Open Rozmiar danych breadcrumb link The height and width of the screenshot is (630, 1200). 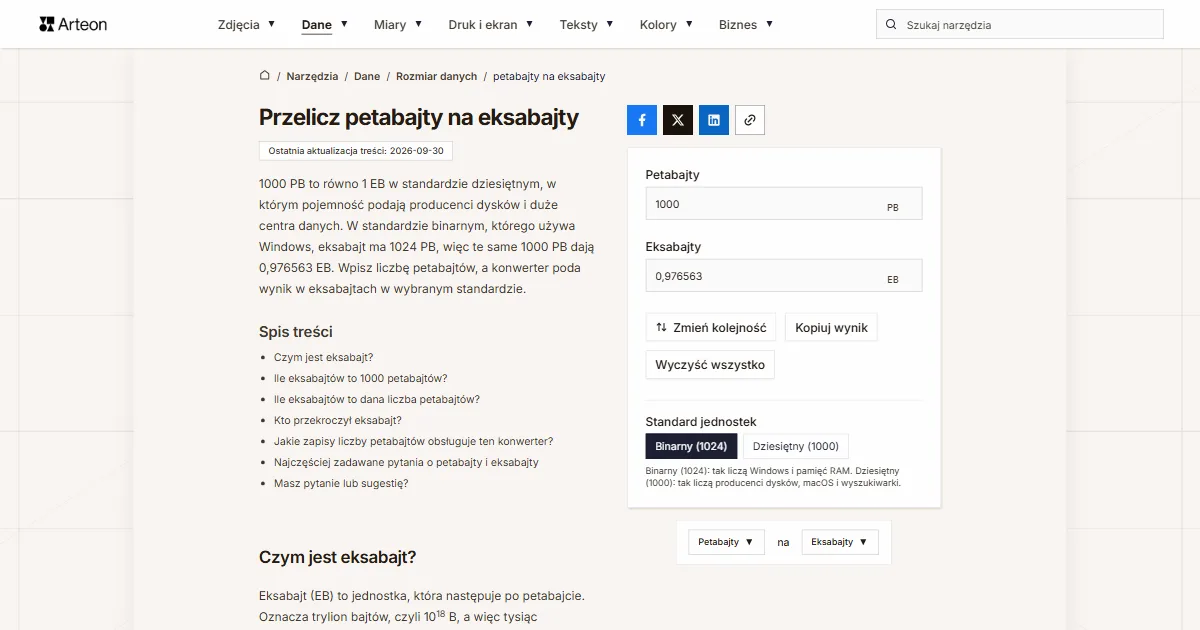pyautogui.click(x=437, y=76)
